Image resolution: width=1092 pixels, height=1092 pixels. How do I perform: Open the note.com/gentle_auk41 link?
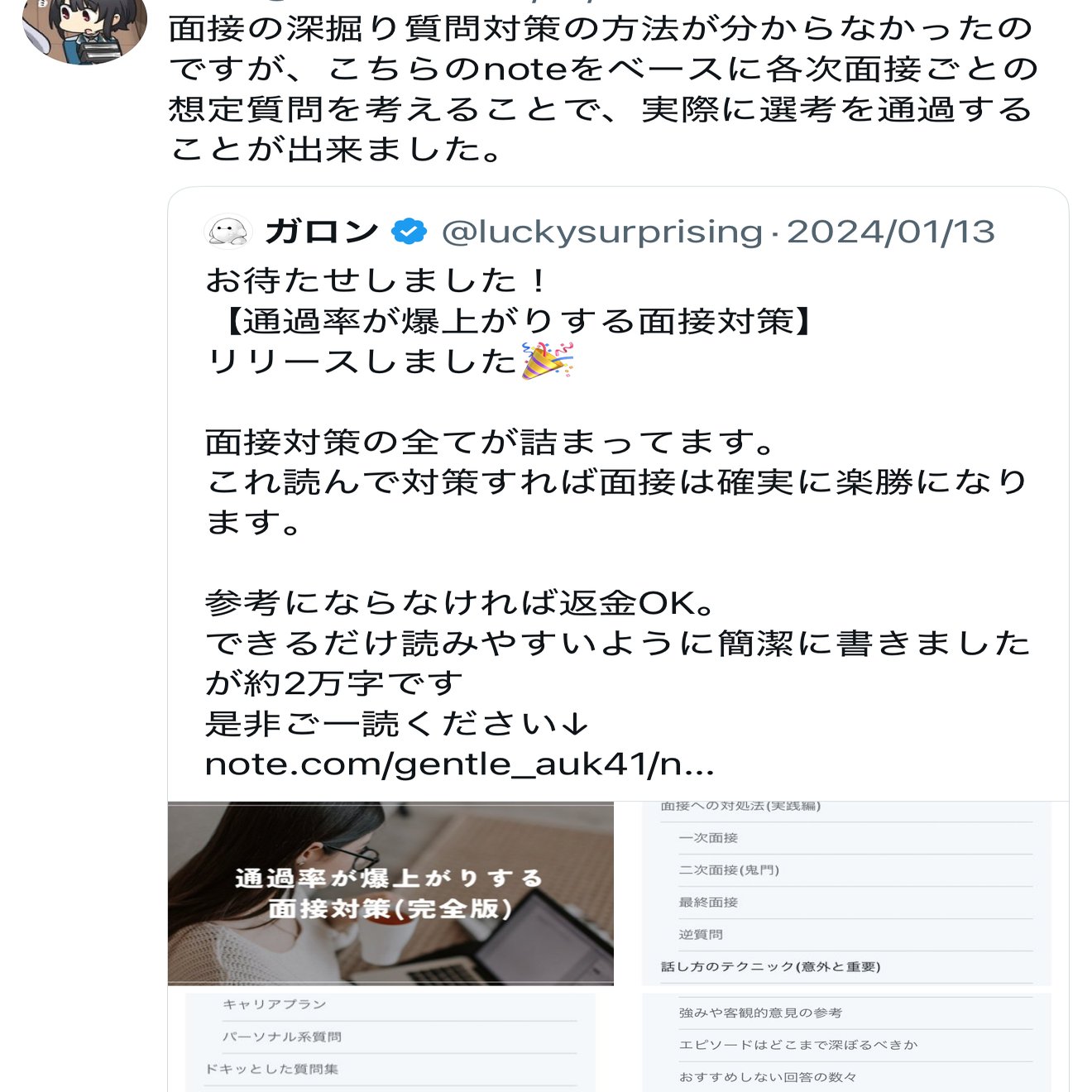tap(459, 764)
